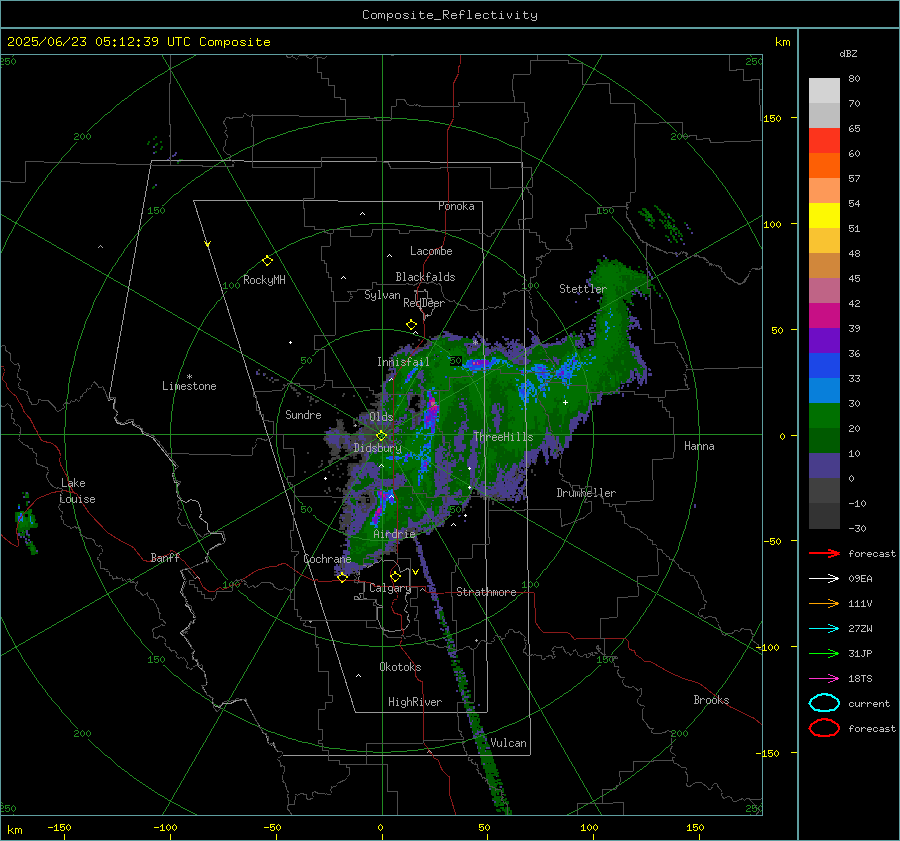Click the white plus marker east of ThreeHills
The image size is (900, 841).
coord(565,402)
